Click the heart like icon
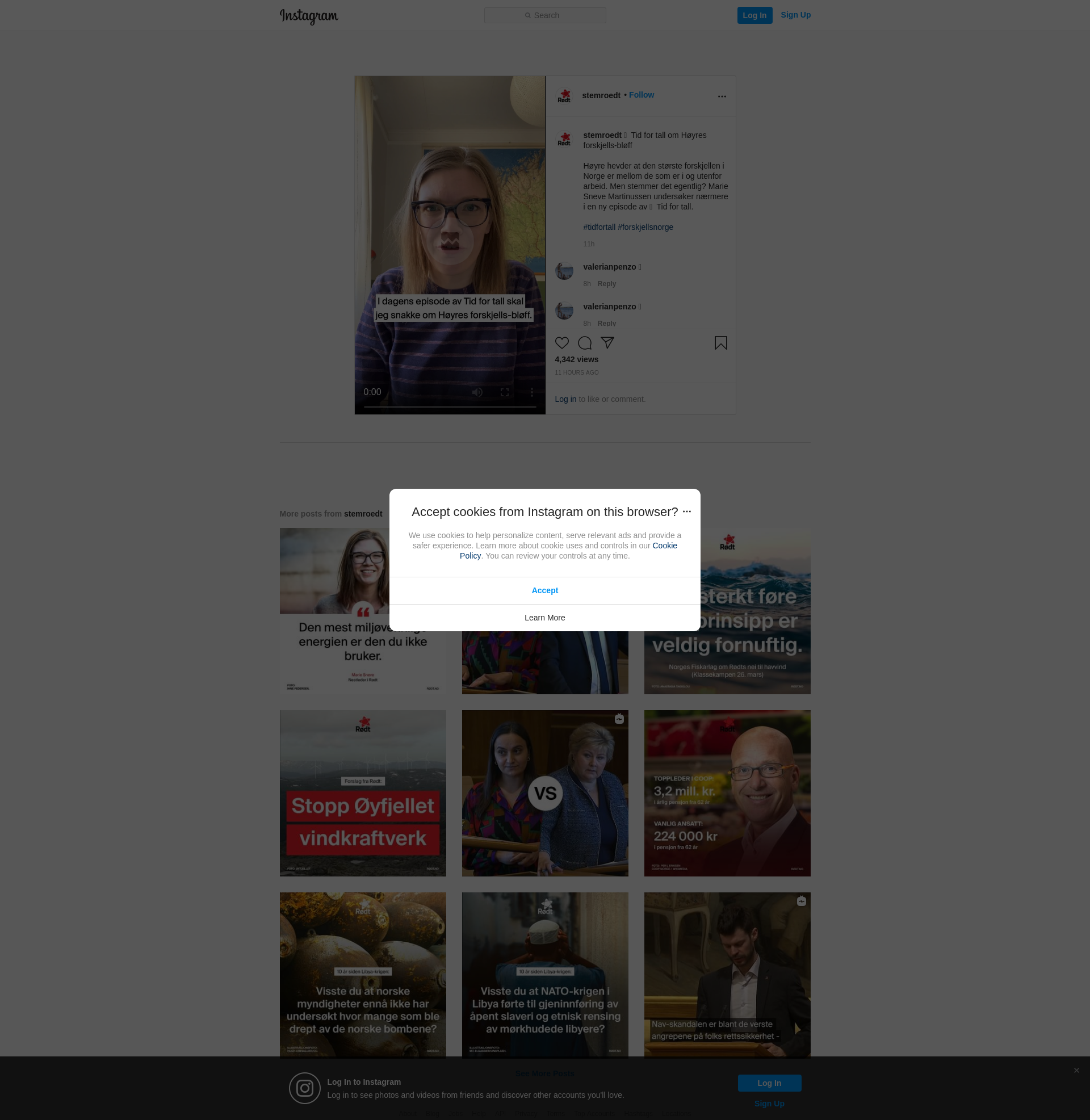The image size is (1090, 1120). [561, 343]
